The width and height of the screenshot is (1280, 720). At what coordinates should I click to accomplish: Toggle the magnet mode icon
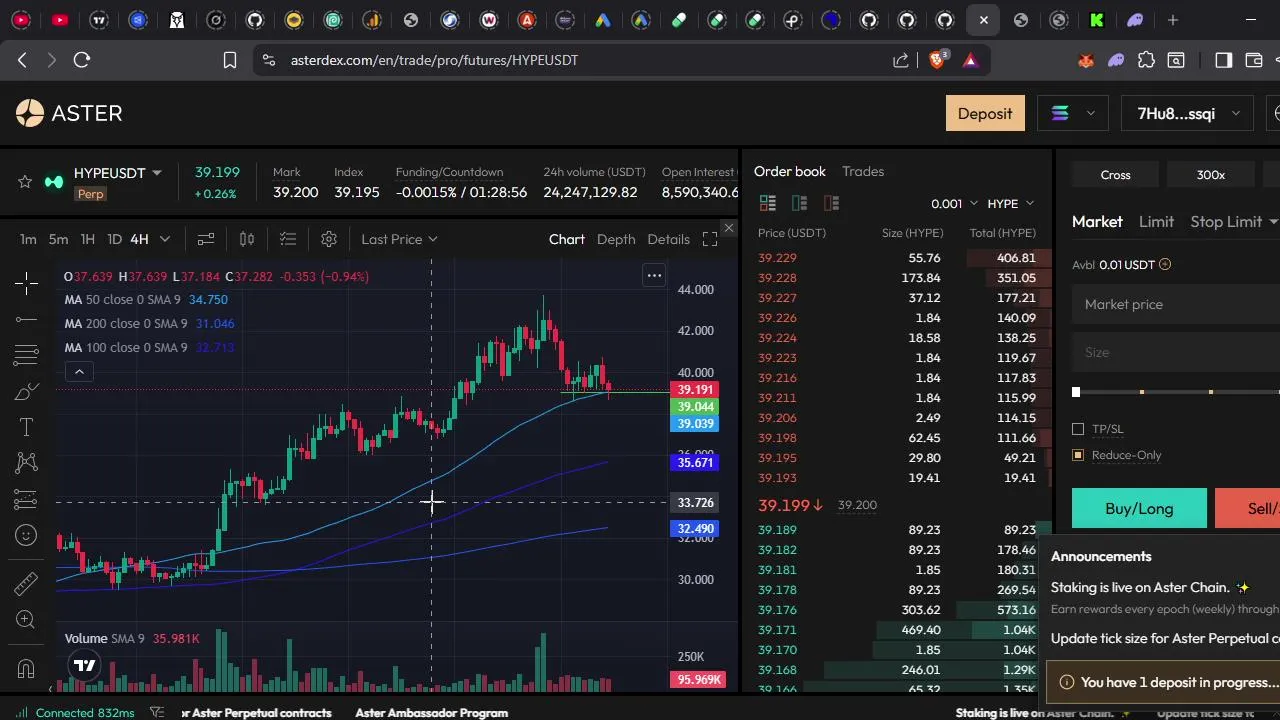coord(26,668)
